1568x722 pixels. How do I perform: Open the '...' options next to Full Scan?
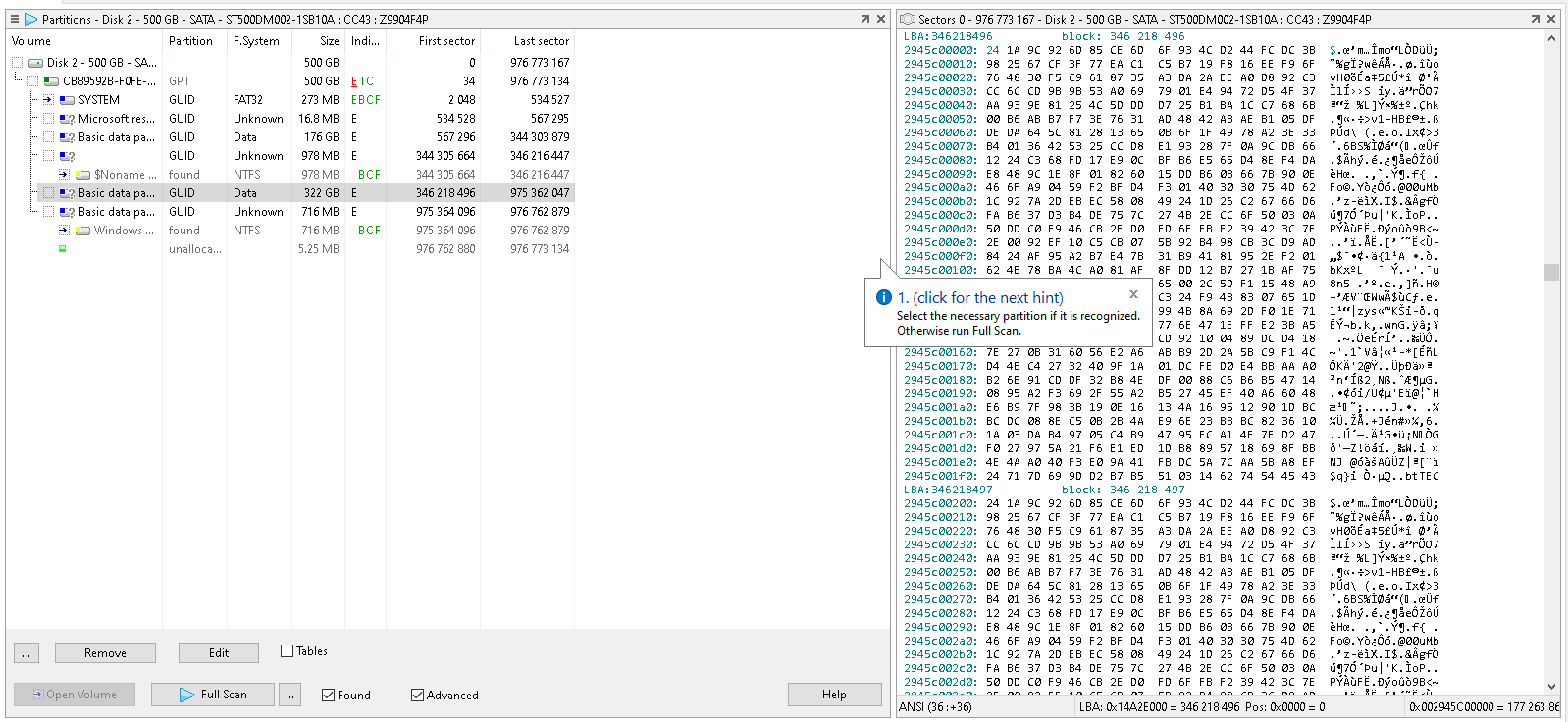pyautogui.click(x=288, y=695)
